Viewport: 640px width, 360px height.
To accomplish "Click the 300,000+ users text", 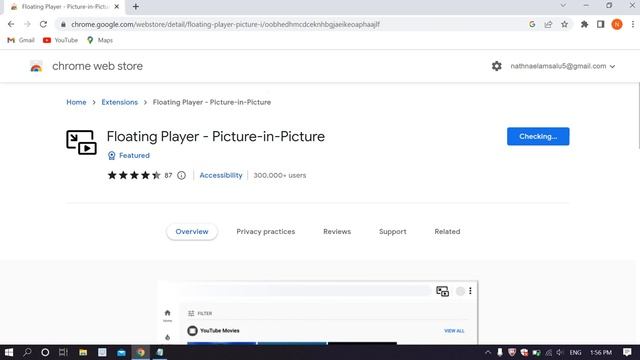I will click(280, 175).
